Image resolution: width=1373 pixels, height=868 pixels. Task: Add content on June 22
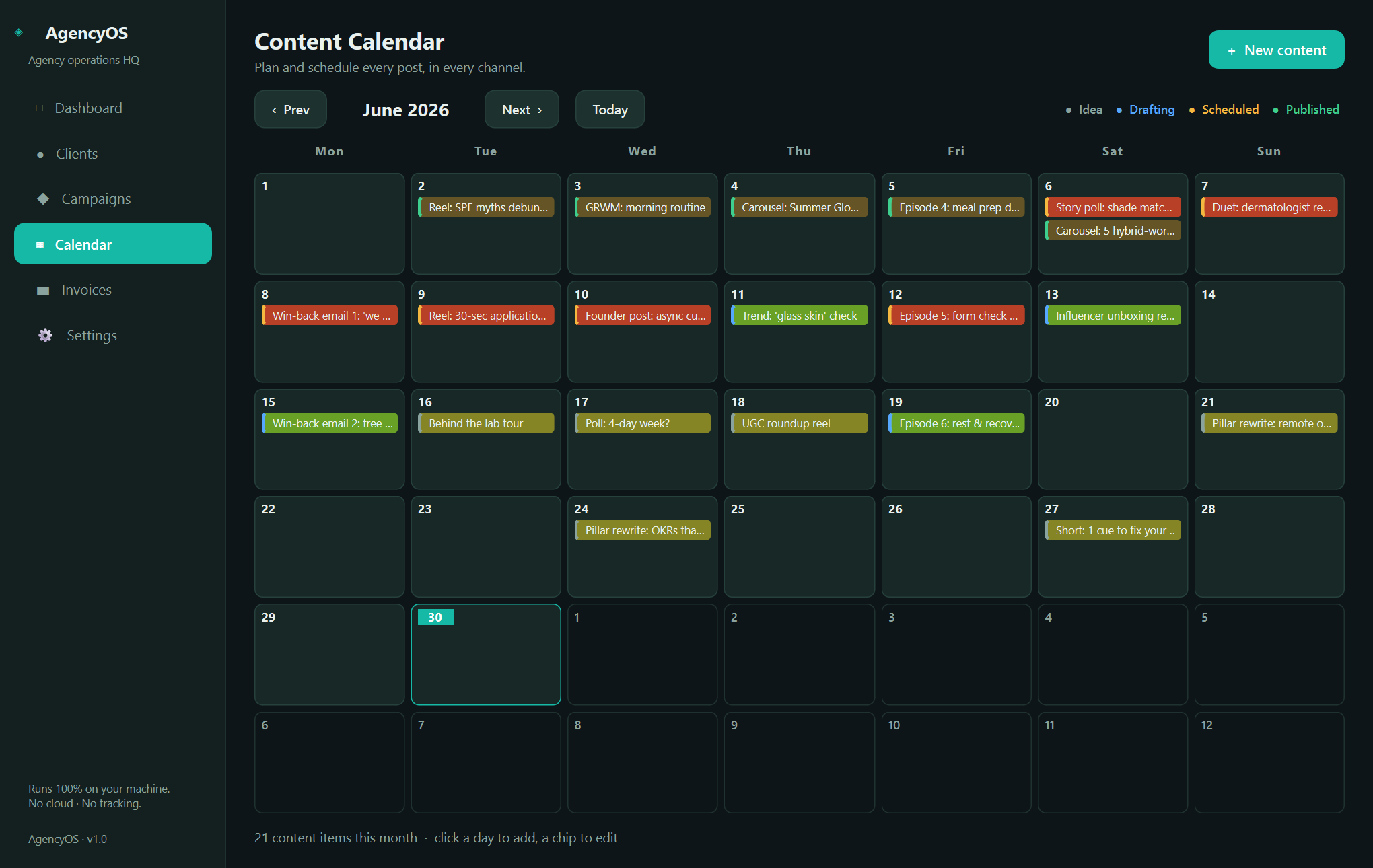(330, 546)
